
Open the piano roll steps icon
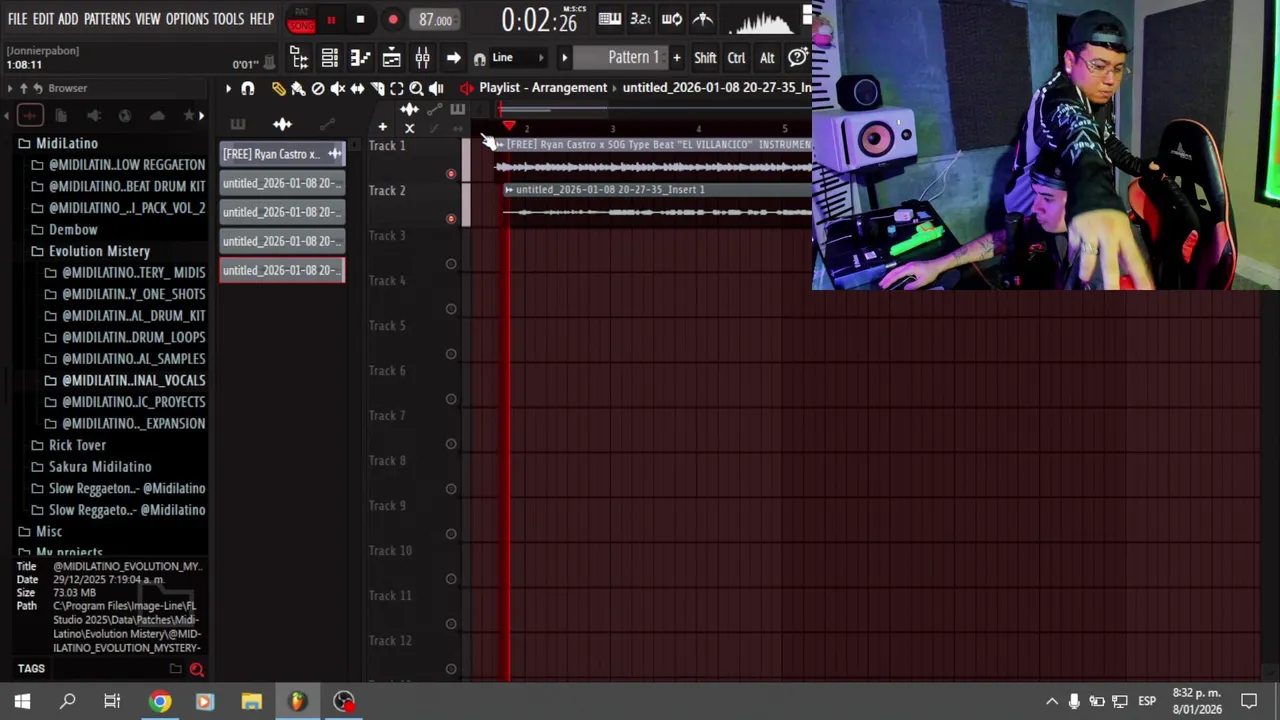pos(360,58)
